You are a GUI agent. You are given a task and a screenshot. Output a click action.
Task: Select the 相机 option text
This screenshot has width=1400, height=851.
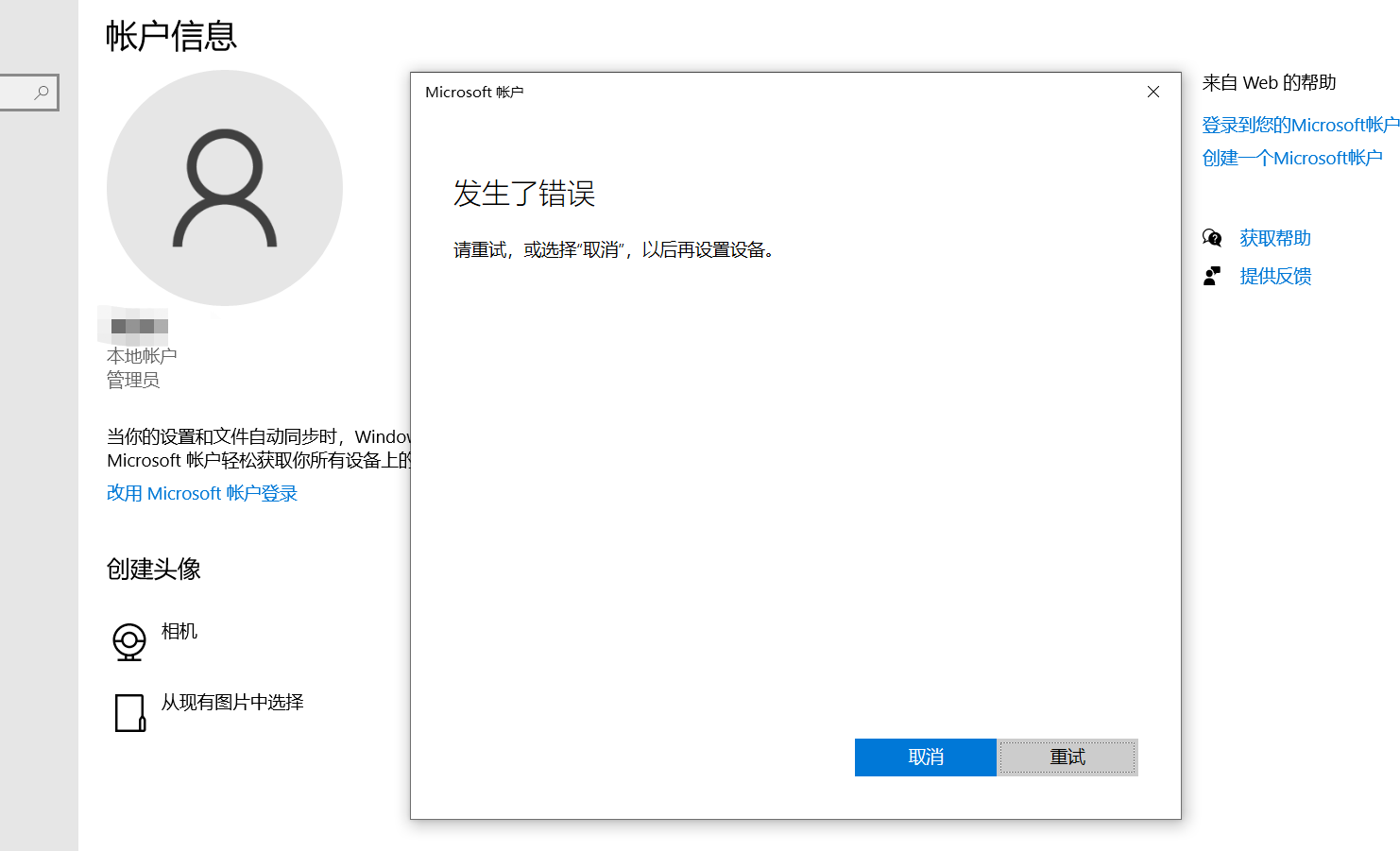click(179, 631)
